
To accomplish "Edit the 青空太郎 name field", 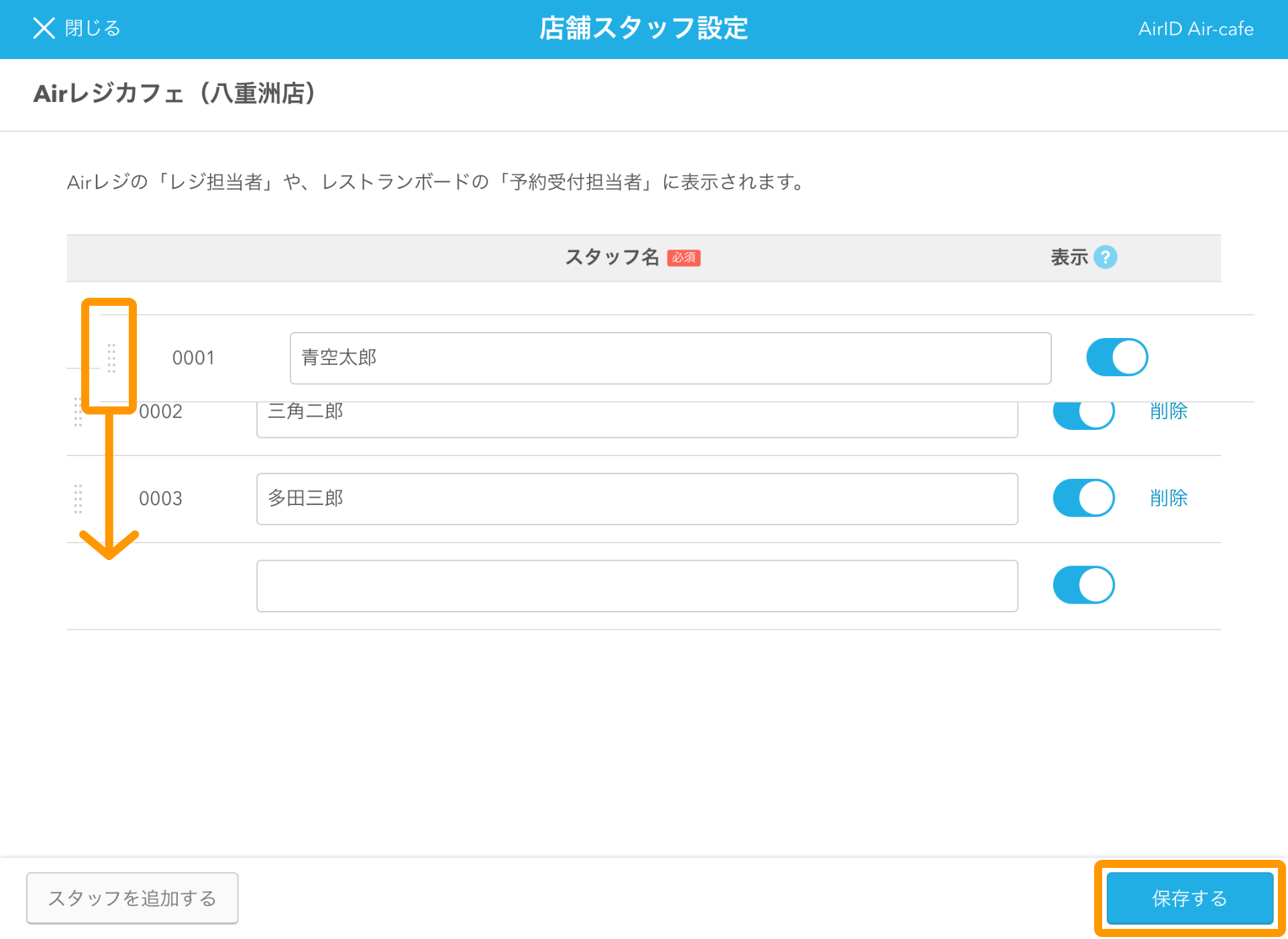I will (x=669, y=358).
